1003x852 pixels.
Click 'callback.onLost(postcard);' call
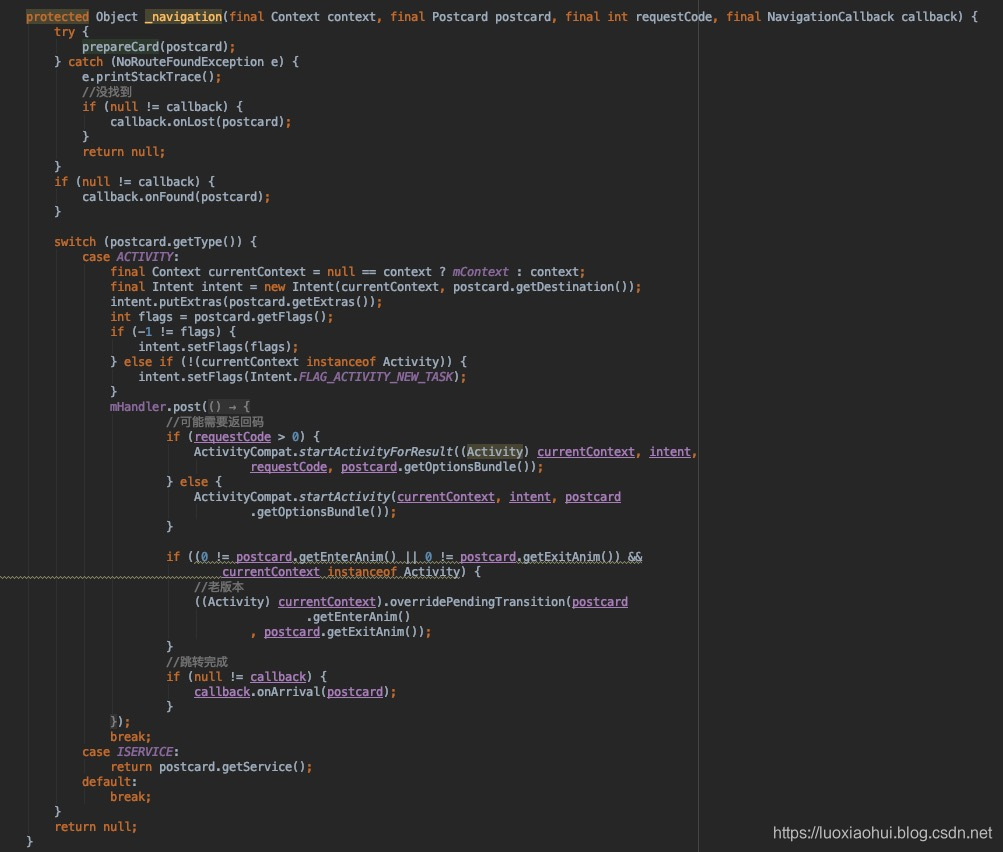201,122
